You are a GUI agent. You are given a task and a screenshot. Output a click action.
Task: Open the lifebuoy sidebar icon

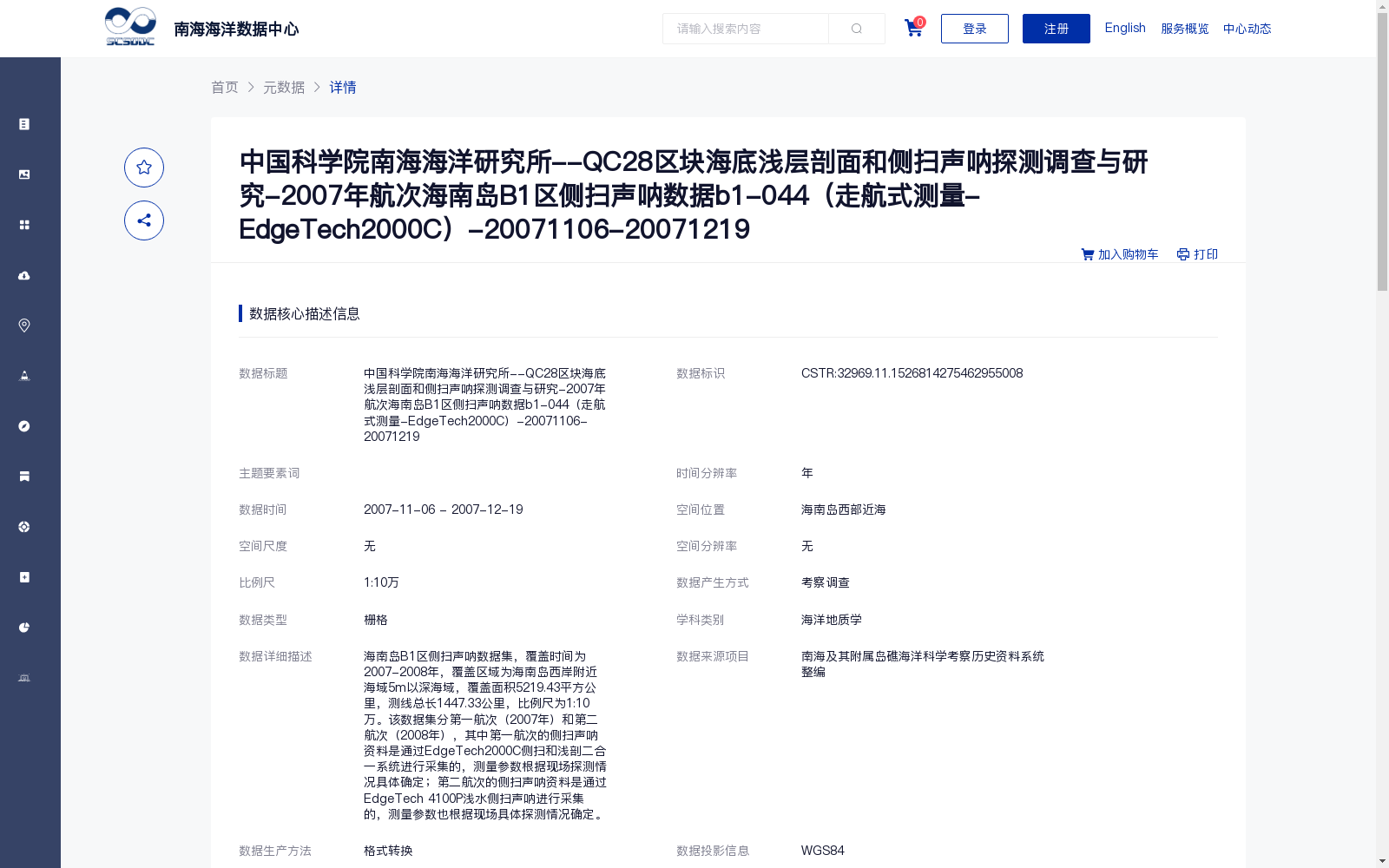pyautogui.click(x=24, y=527)
